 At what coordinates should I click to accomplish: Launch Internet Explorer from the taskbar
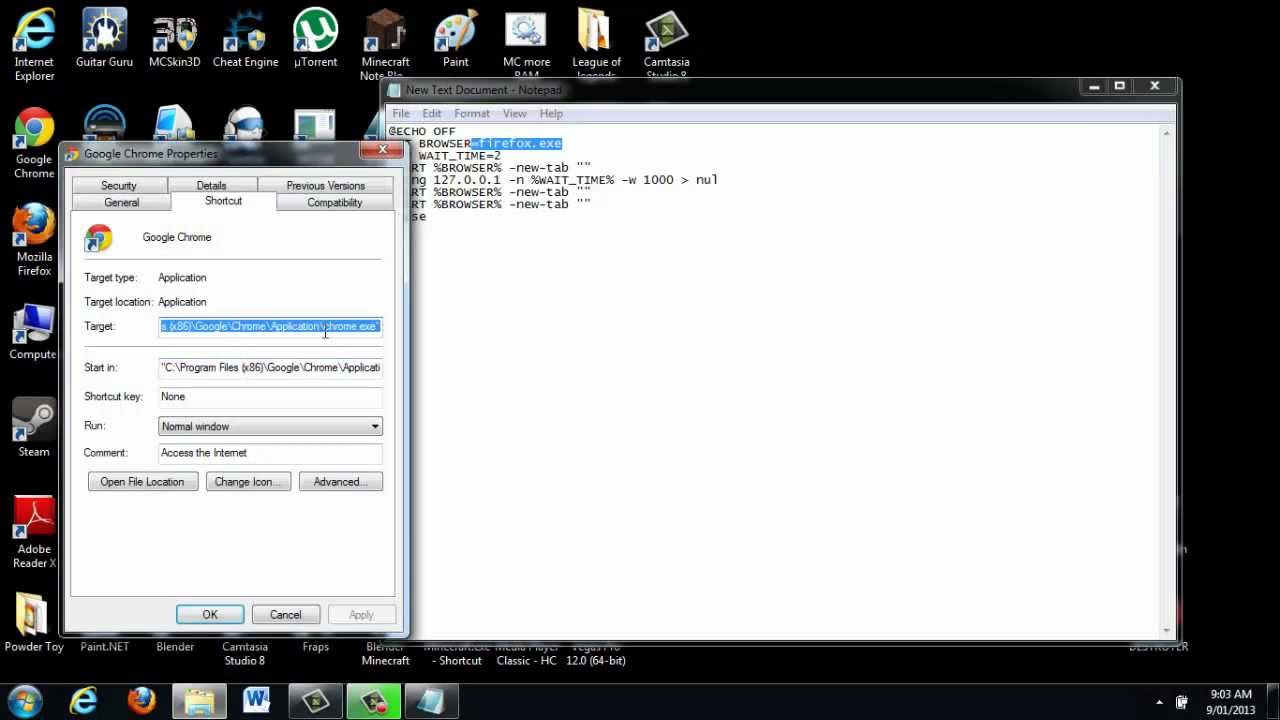(84, 701)
